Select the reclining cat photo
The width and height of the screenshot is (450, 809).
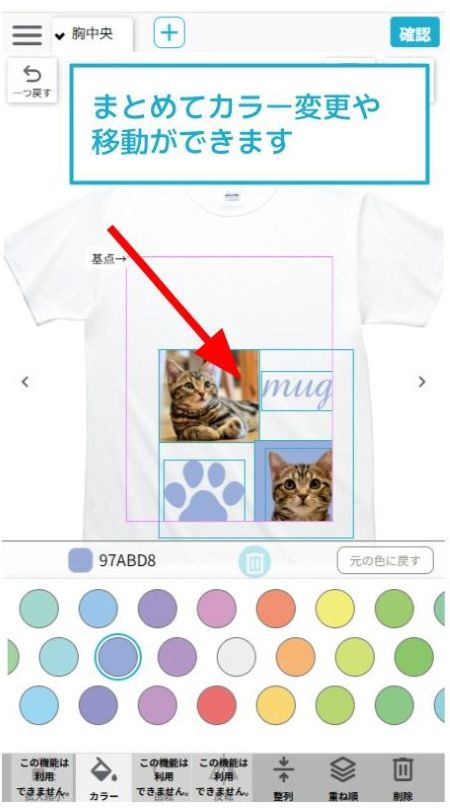209,396
